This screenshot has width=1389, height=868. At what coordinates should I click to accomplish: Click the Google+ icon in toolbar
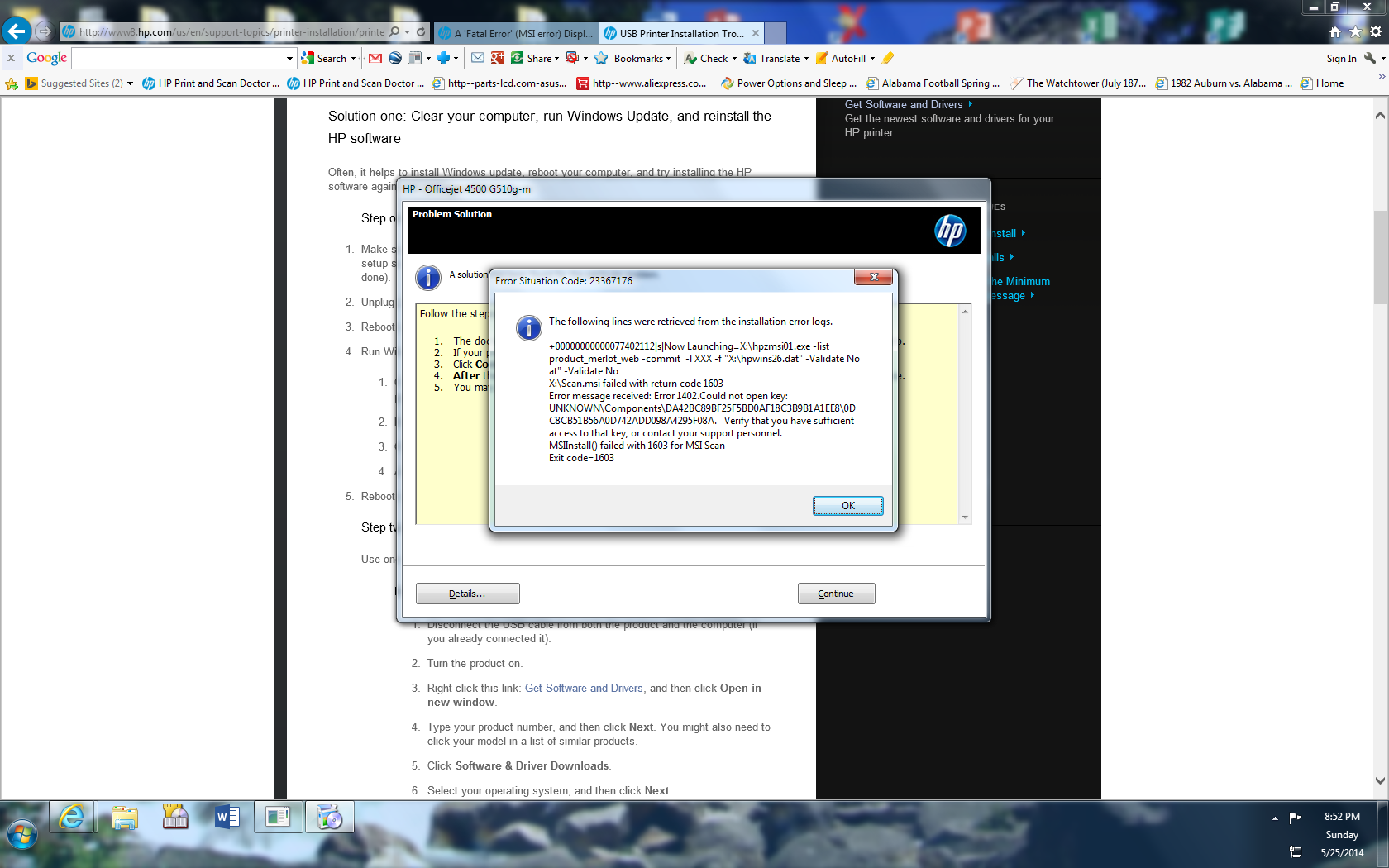497,58
